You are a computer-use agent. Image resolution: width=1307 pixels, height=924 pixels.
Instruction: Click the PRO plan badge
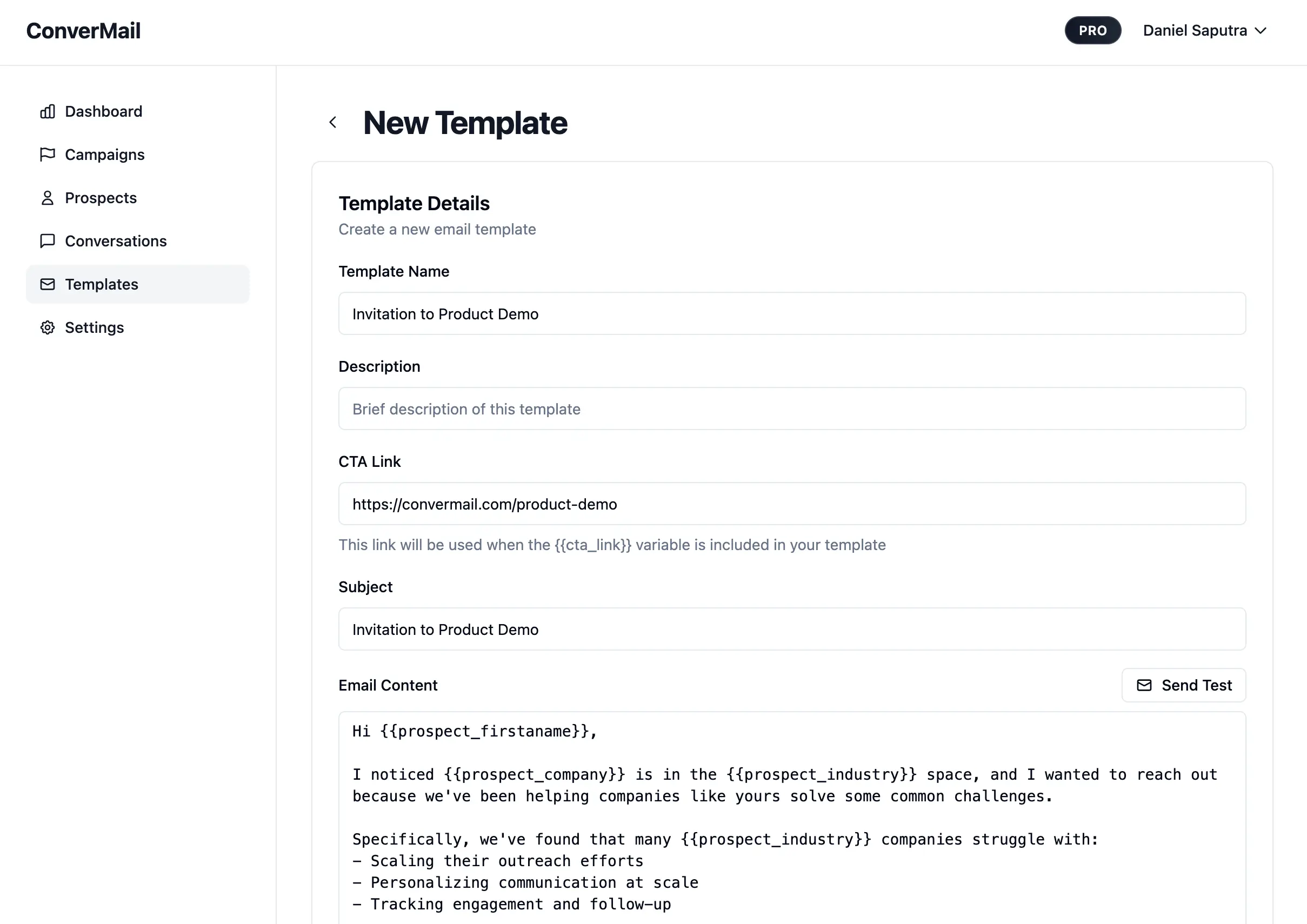click(x=1092, y=31)
